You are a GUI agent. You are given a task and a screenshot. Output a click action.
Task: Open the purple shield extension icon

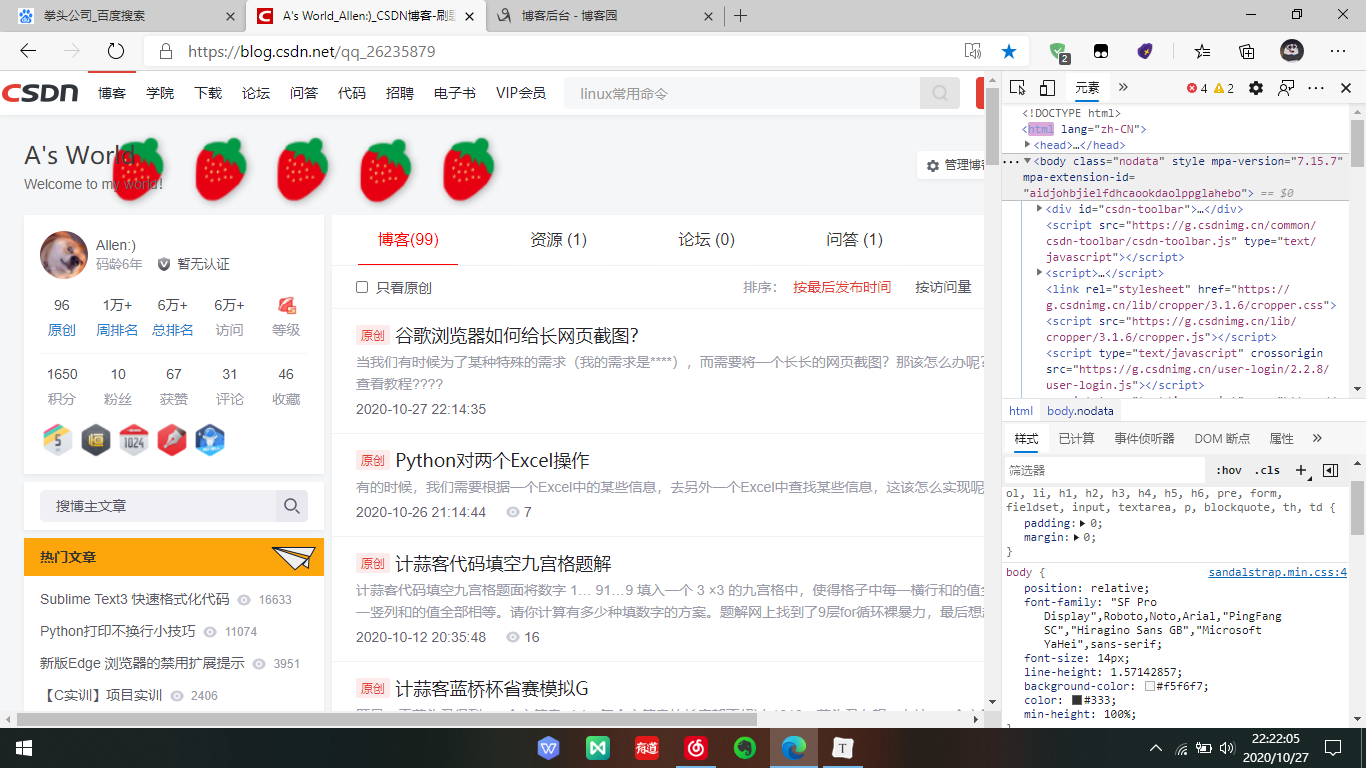1146,51
